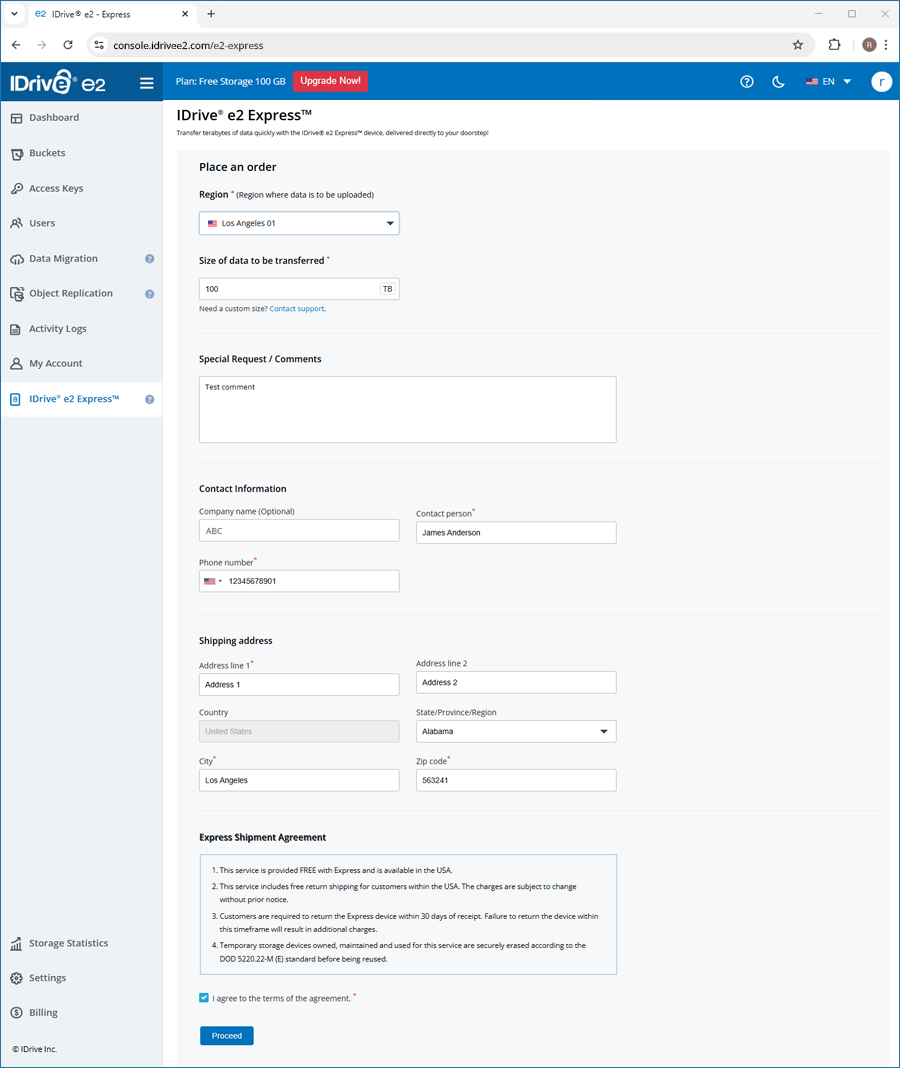Go back in browser history
Viewport: 900px width, 1068px height.
tap(16, 45)
